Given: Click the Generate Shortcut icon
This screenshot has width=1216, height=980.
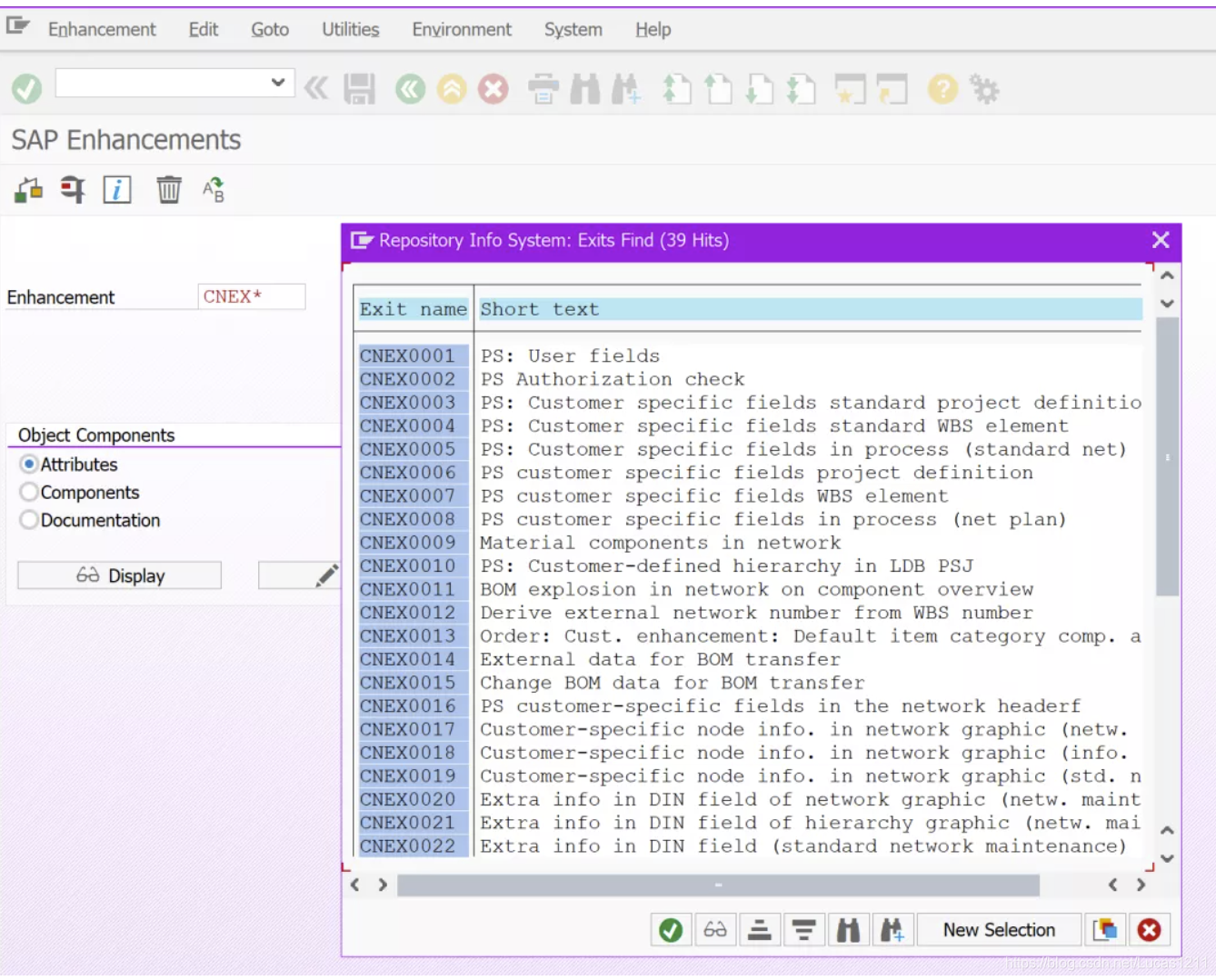Looking at the screenshot, I should [x=892, y=89].
